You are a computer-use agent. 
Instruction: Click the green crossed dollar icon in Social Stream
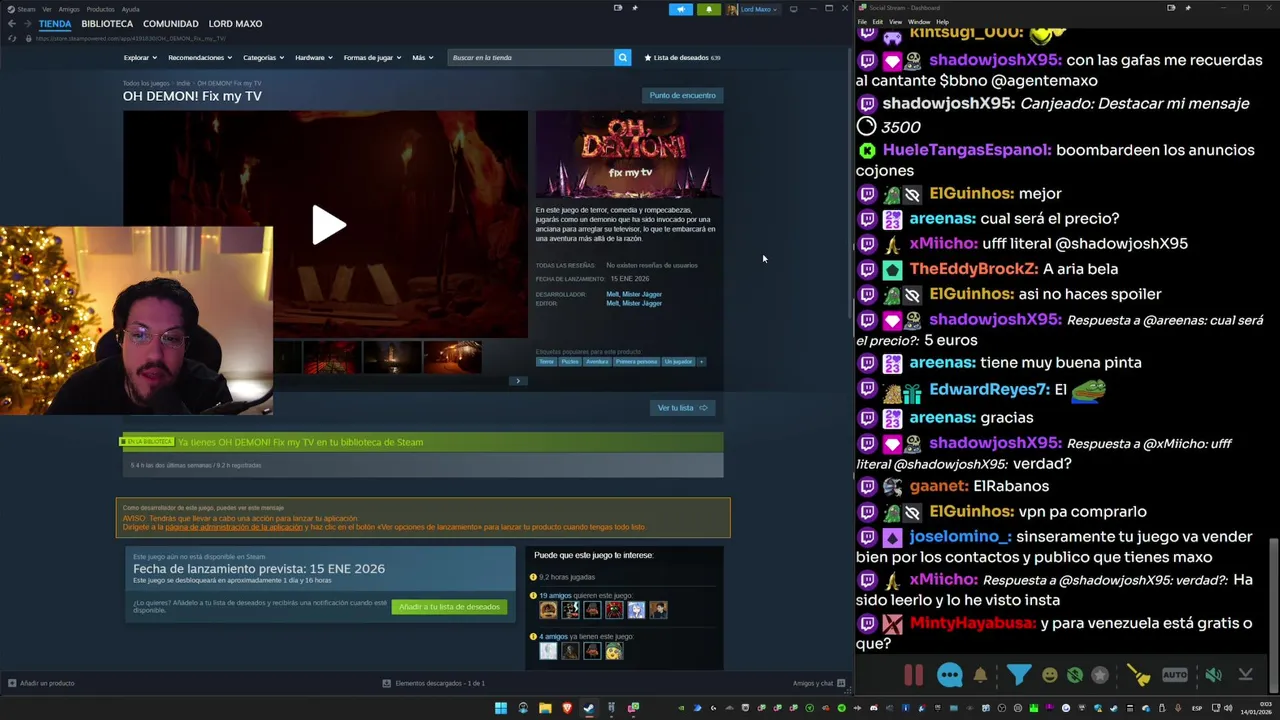tap(1074, 675)
